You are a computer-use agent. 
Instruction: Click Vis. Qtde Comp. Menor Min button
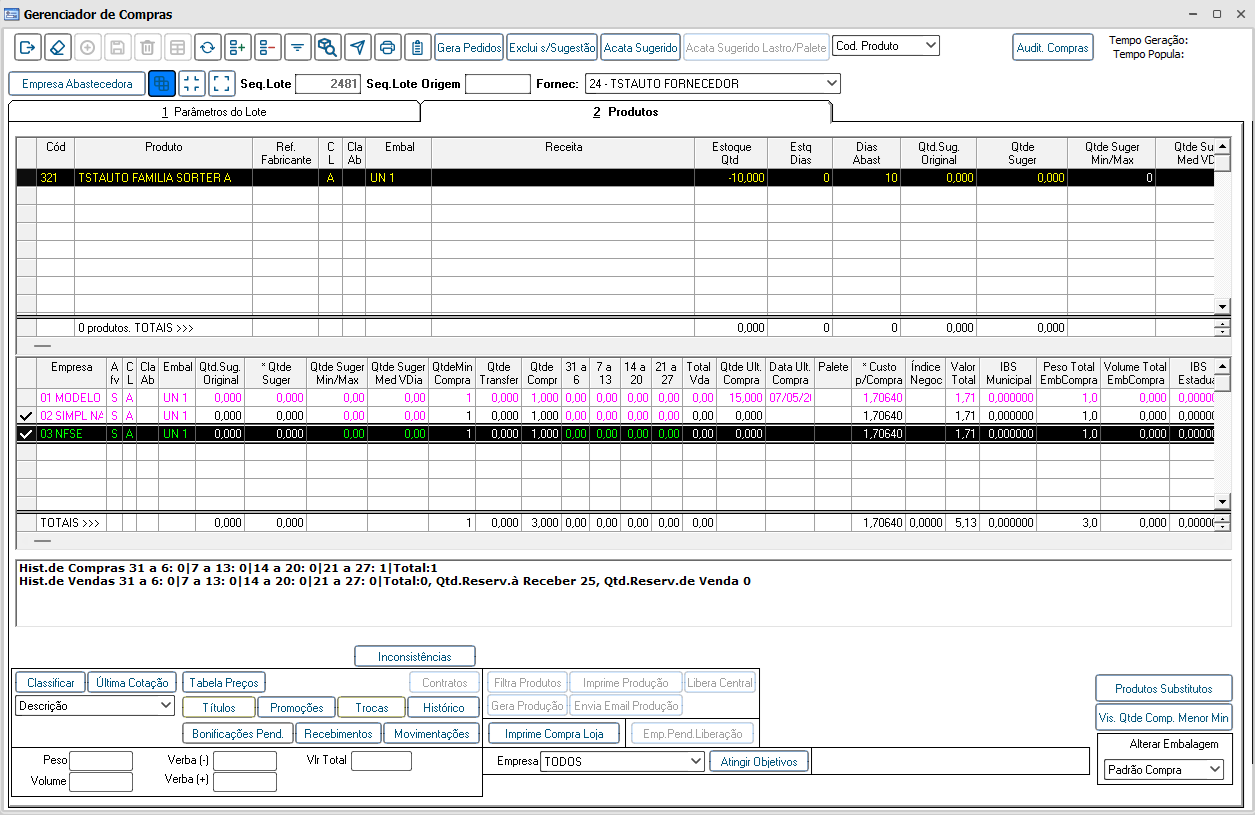coord(1164,717)
